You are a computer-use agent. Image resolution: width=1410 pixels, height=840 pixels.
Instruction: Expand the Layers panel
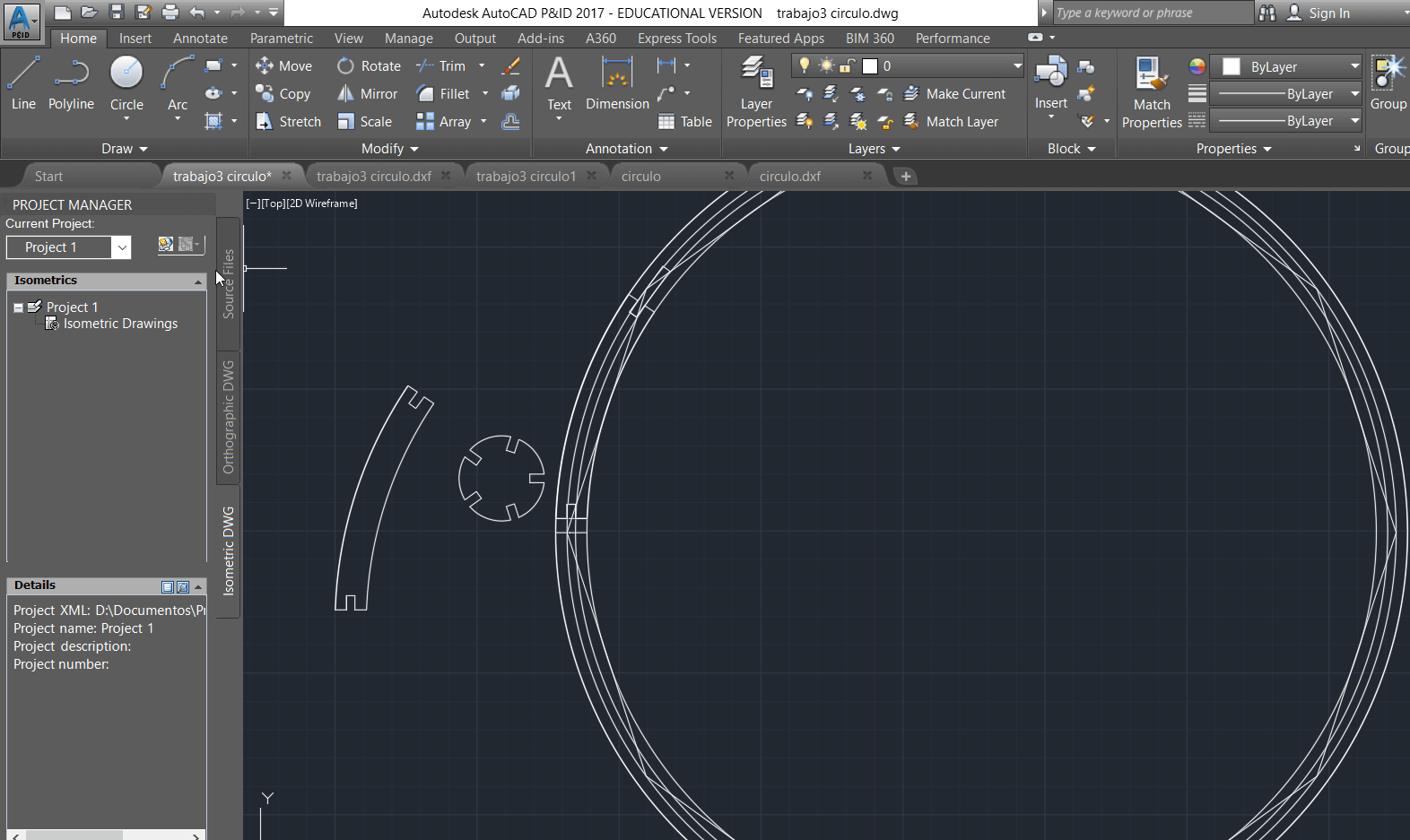(875, 149)
